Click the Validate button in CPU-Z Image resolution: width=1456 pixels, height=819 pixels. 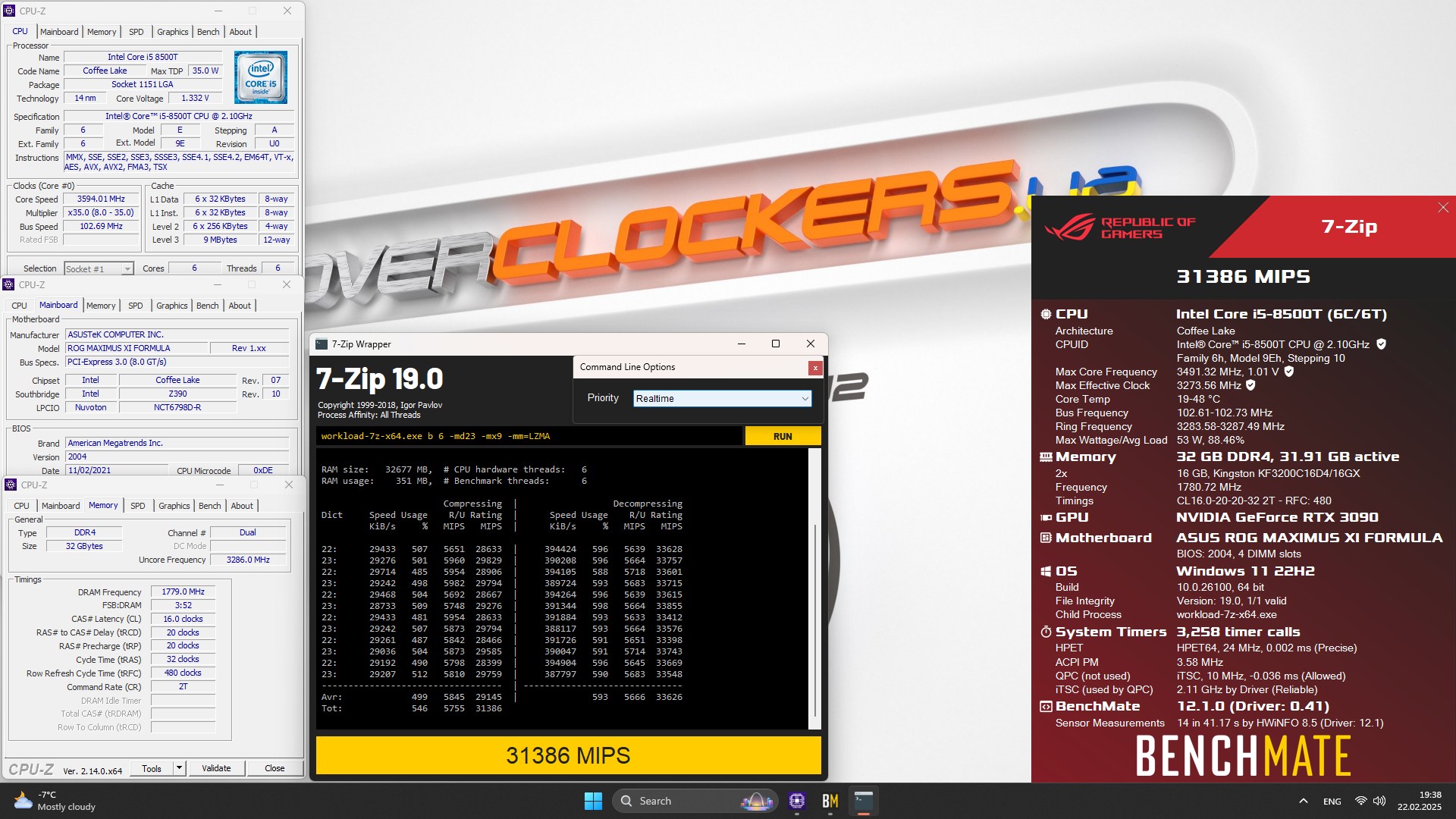(x=216, y=768)
